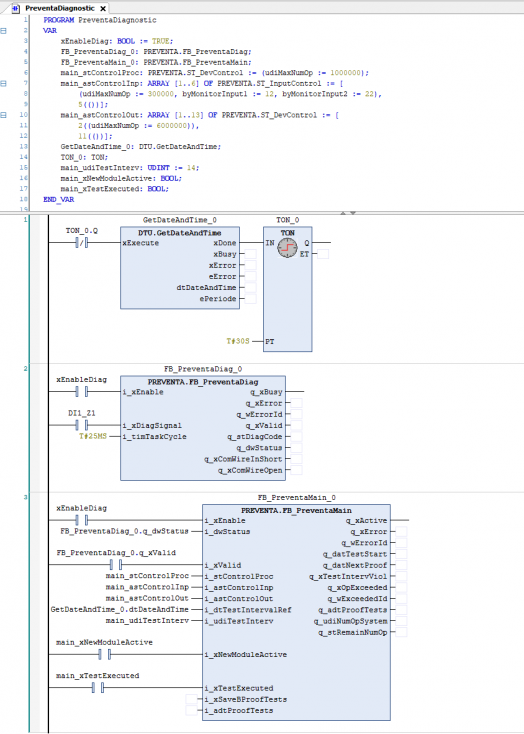Click the T#25MS task cycle value
Screen dimensions: 524x734
point(93,436)
